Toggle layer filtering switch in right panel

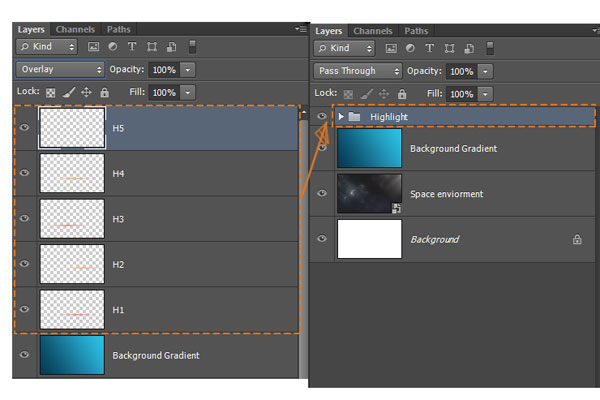tap(490, 48)
